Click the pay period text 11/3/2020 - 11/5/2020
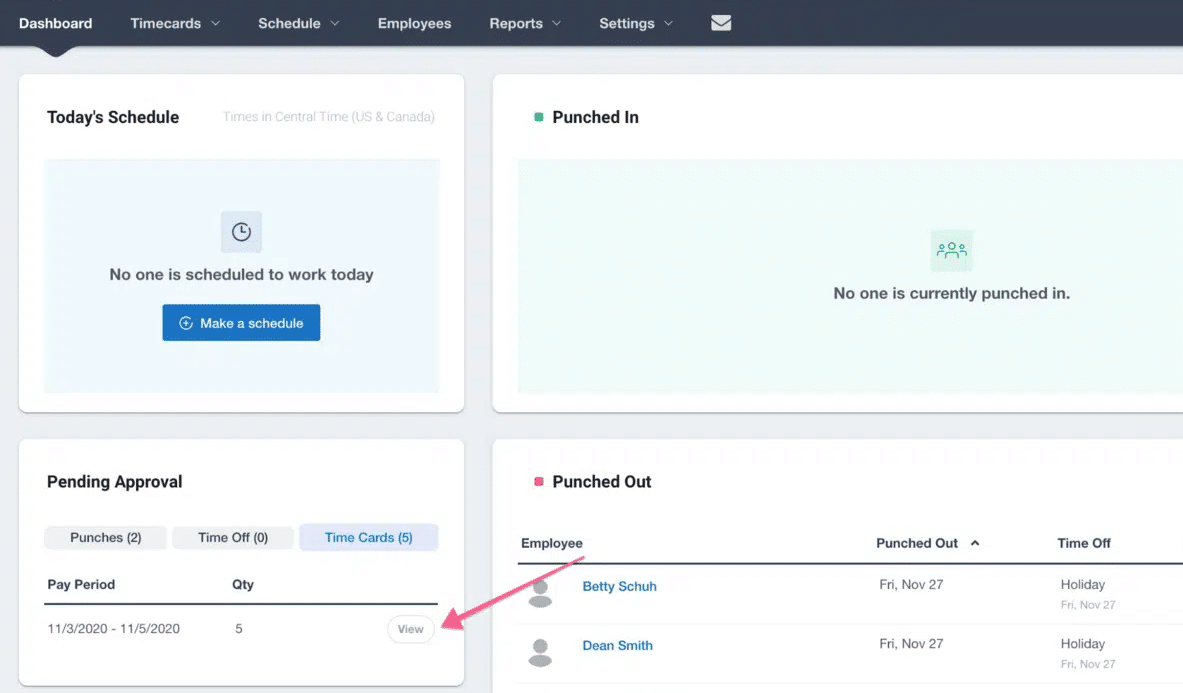Screen dimensions: 1183x693 (x=113, y=629)
